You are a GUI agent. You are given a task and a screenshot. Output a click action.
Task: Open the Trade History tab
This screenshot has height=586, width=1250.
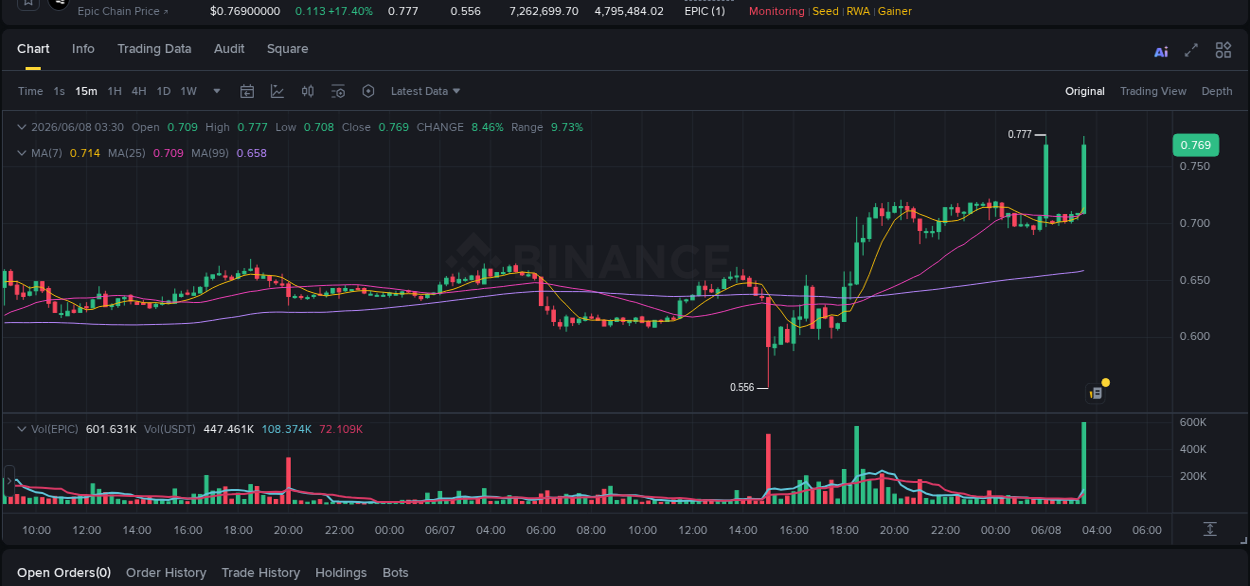(260, 573)
